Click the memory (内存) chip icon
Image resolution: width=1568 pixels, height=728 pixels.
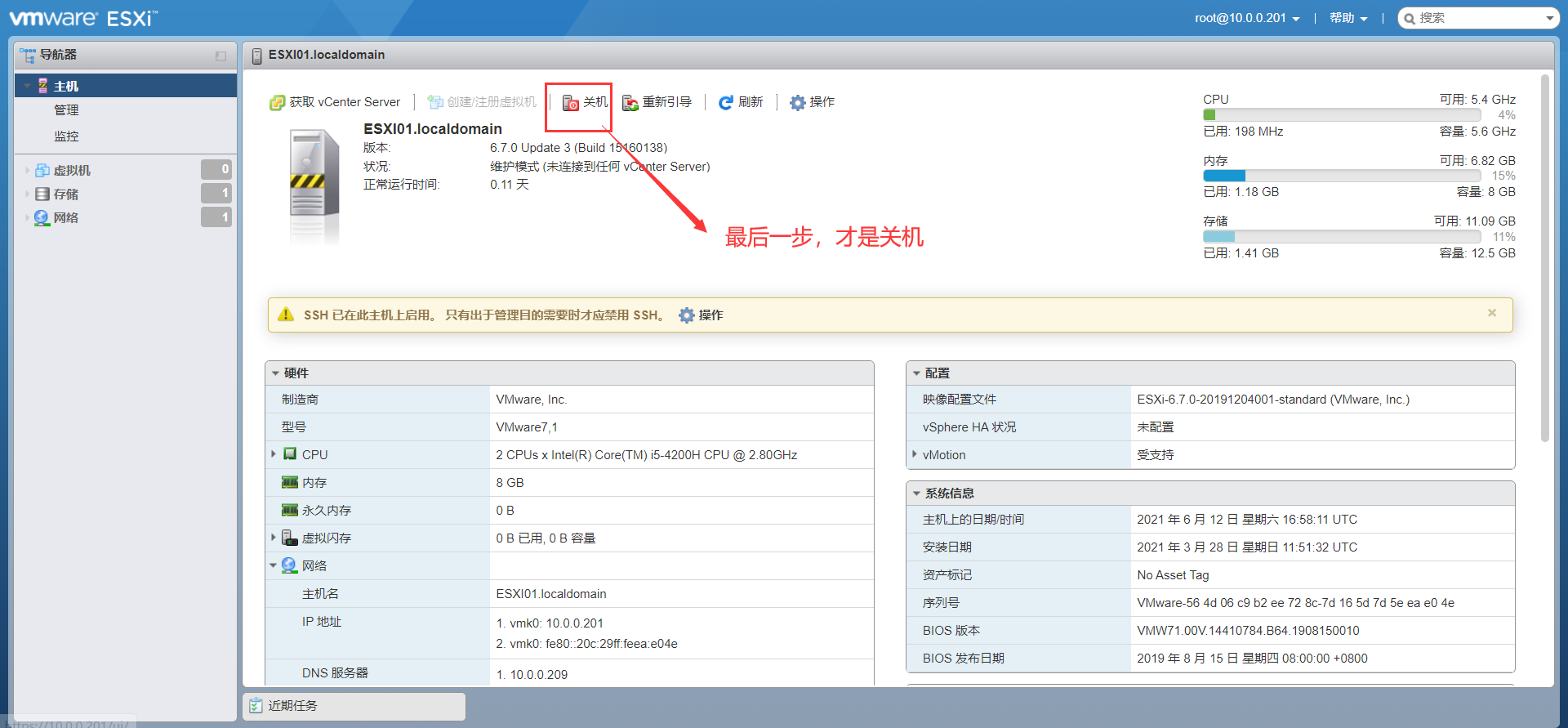290,482
